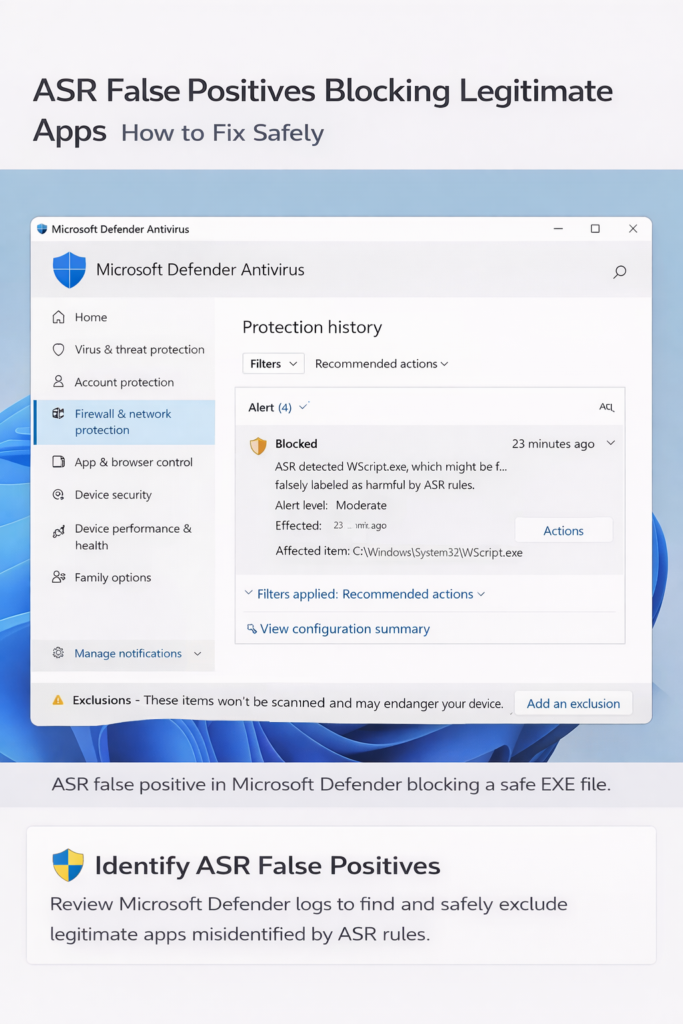This screenshot has width=683, height=1024.
Task: Collapse the Blocked alert chevron
Action: [611, 443]
